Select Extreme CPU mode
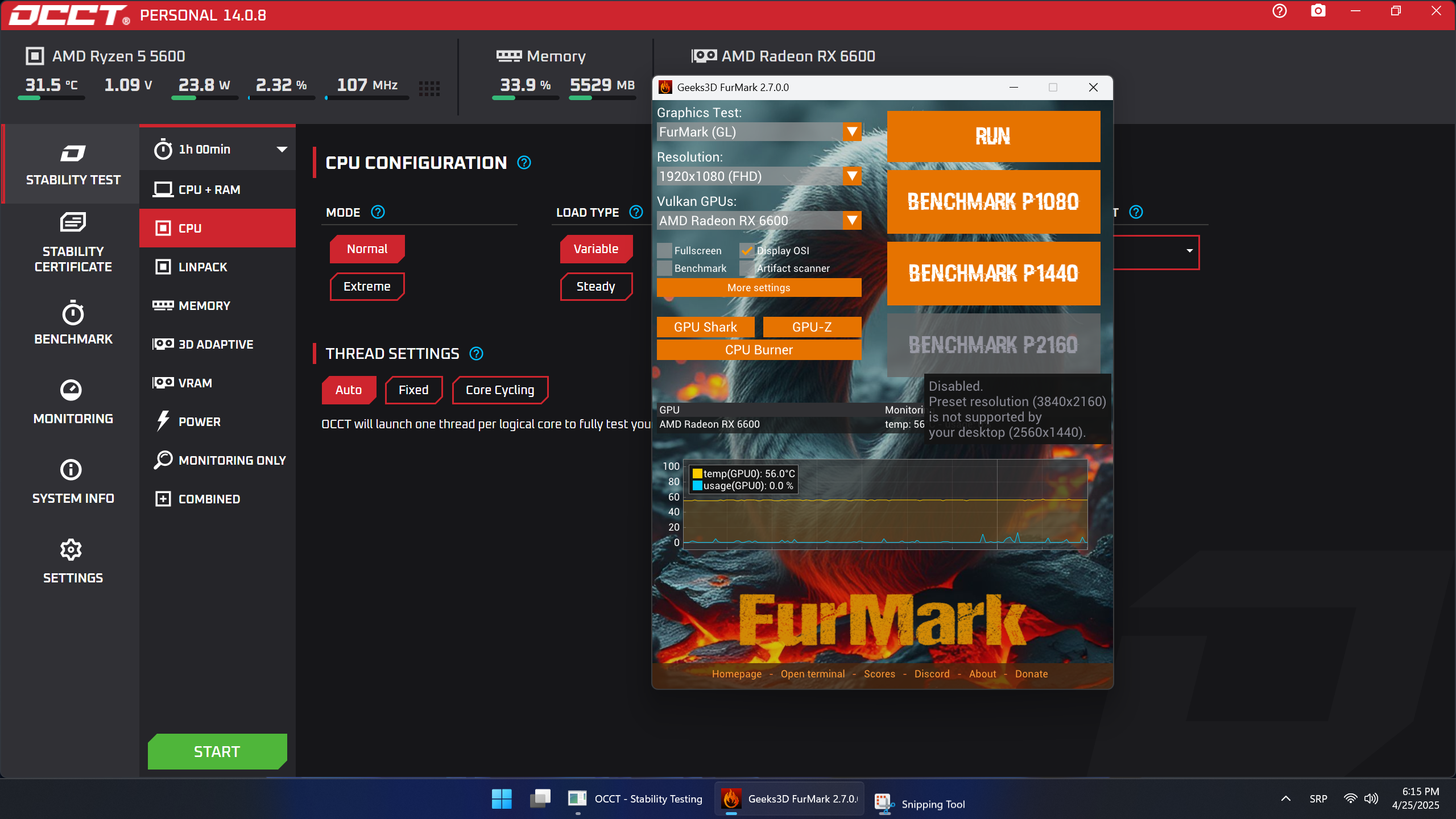The width and height of the screenshot is (1456, 819). click(367, 287)
